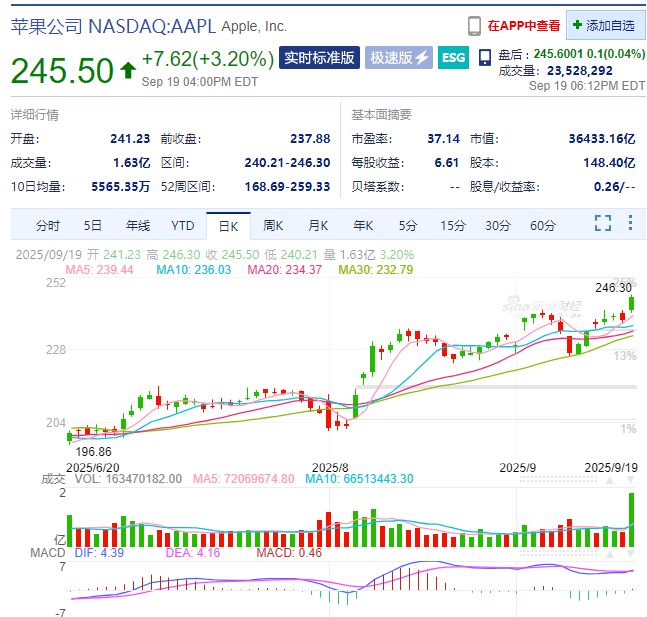
Task: Click the 苹果公司 NASDAQ:AAPL title
Action: tap(113, 26)
